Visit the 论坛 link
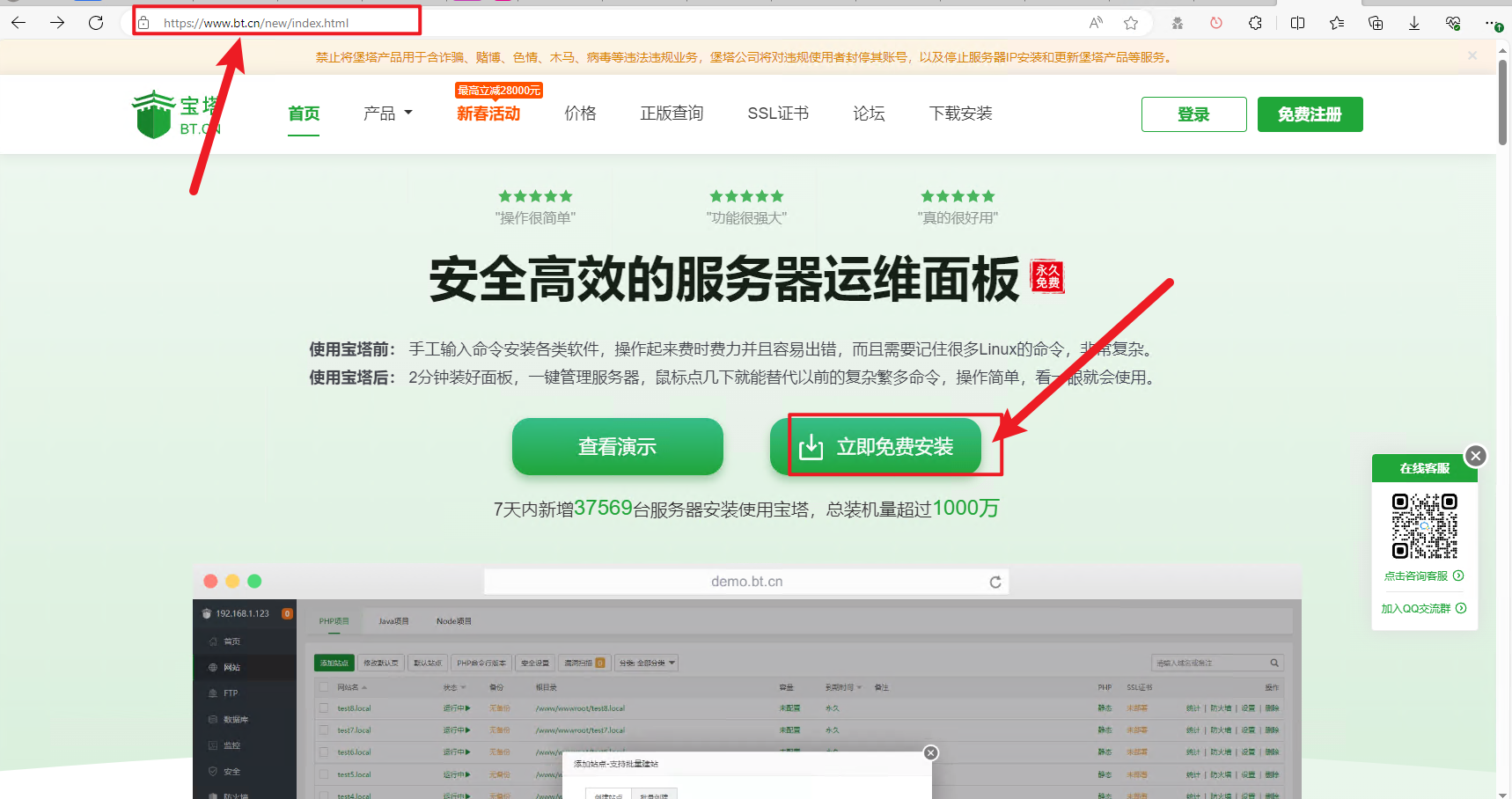 (869, 114)
